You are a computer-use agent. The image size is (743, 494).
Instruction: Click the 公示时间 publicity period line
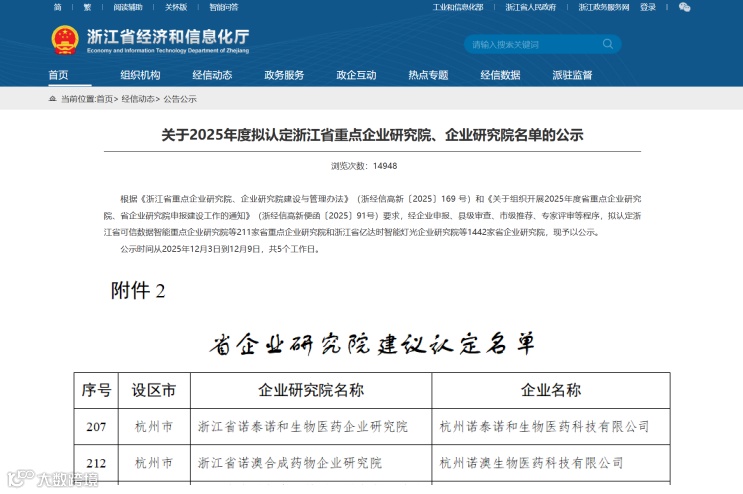221,249
